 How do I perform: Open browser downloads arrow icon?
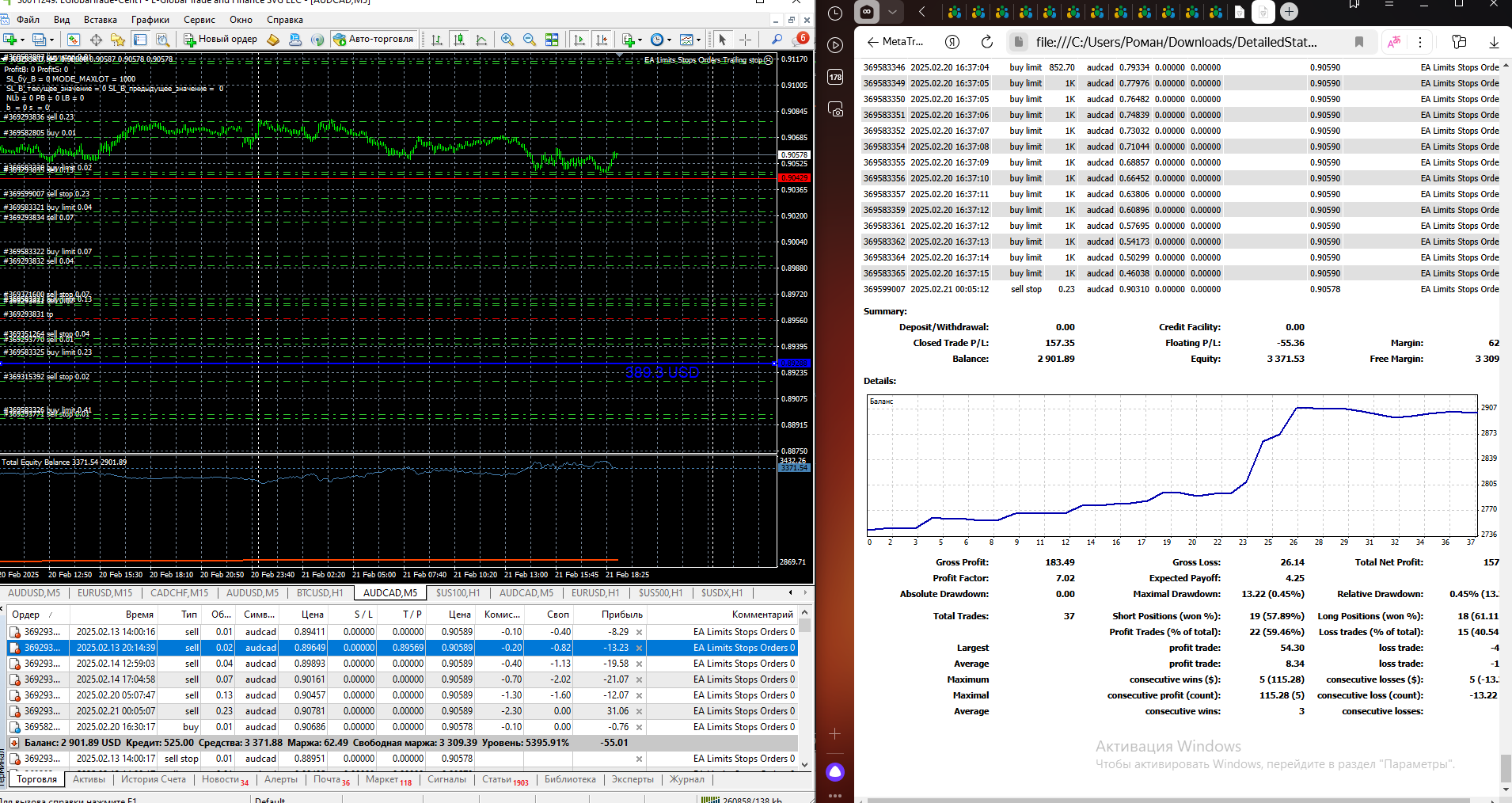pos(1494,42)
